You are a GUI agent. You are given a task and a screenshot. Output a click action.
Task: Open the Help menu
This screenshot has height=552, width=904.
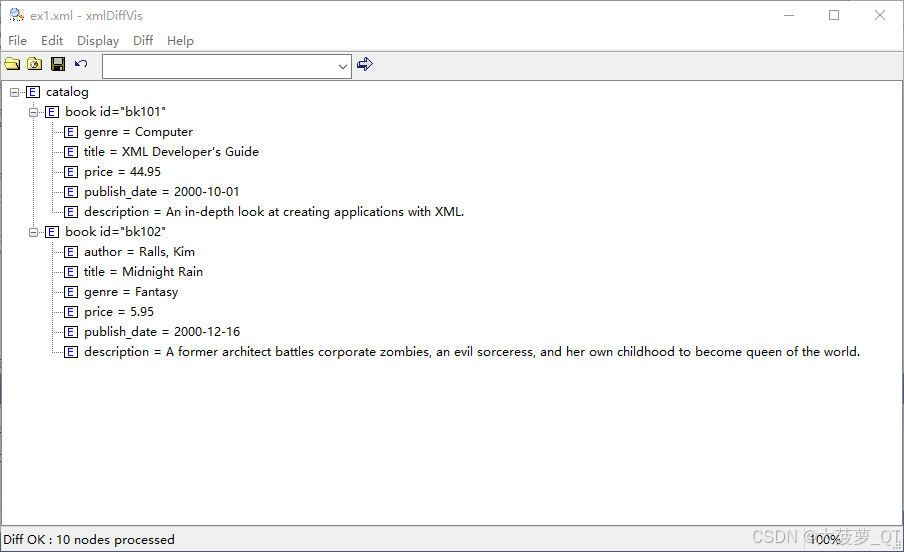click(180, 41)
